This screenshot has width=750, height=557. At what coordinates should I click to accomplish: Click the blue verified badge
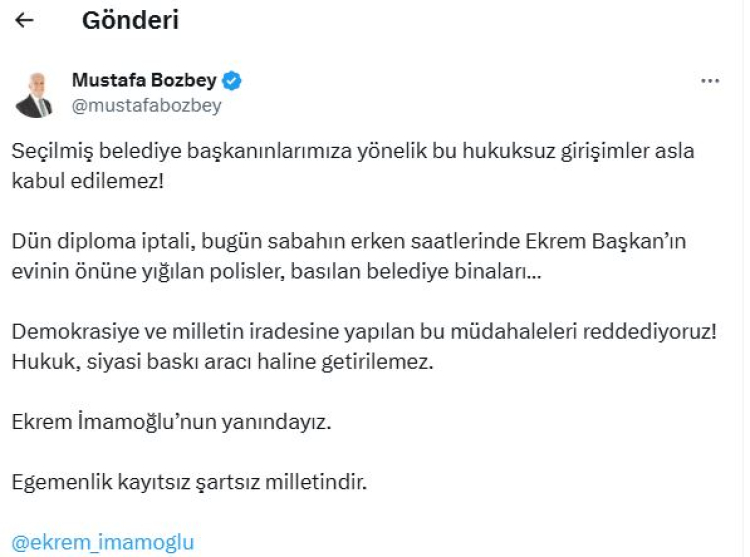click(x=232, y=81)
